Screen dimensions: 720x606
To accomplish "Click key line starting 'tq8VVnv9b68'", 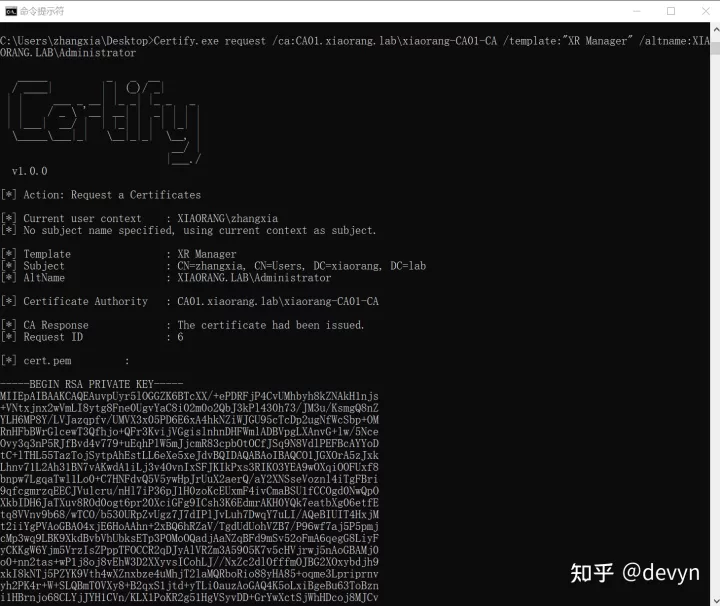I will click(189, 515).
